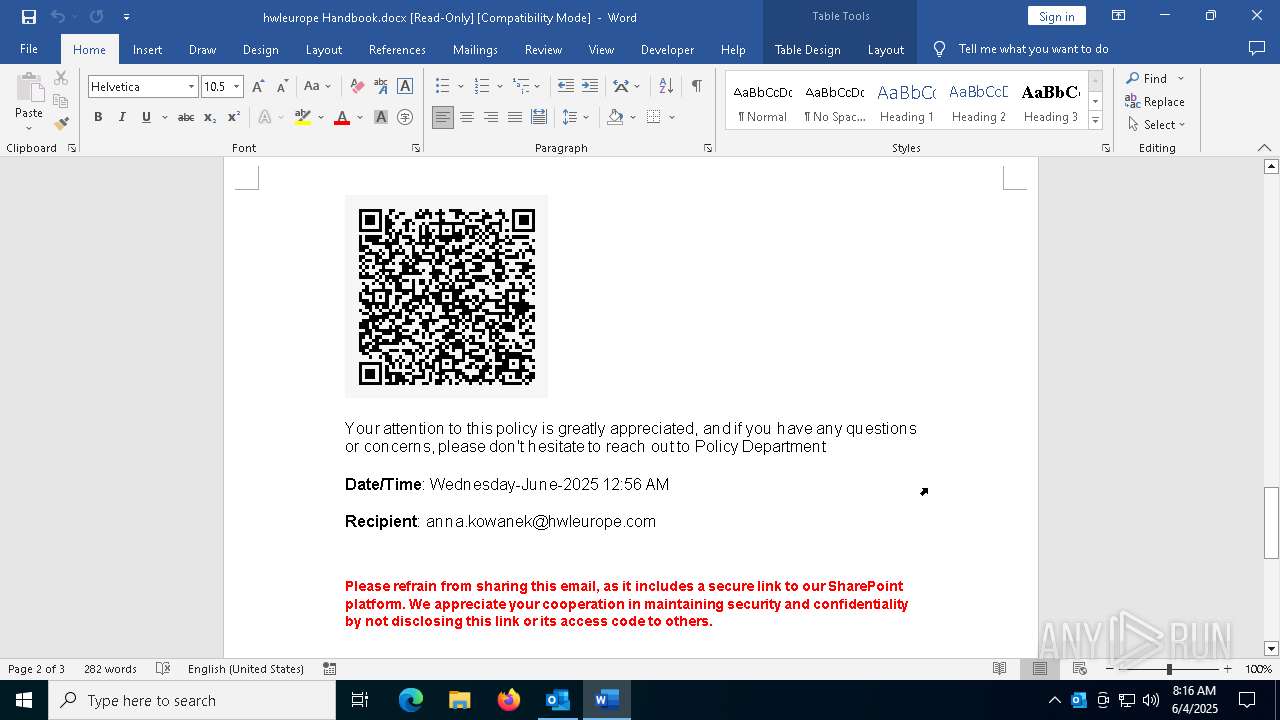This screenshot has height=720, width=1280.
Task: Decrease font size with Shrink Font icon
Action: (282, 86)
